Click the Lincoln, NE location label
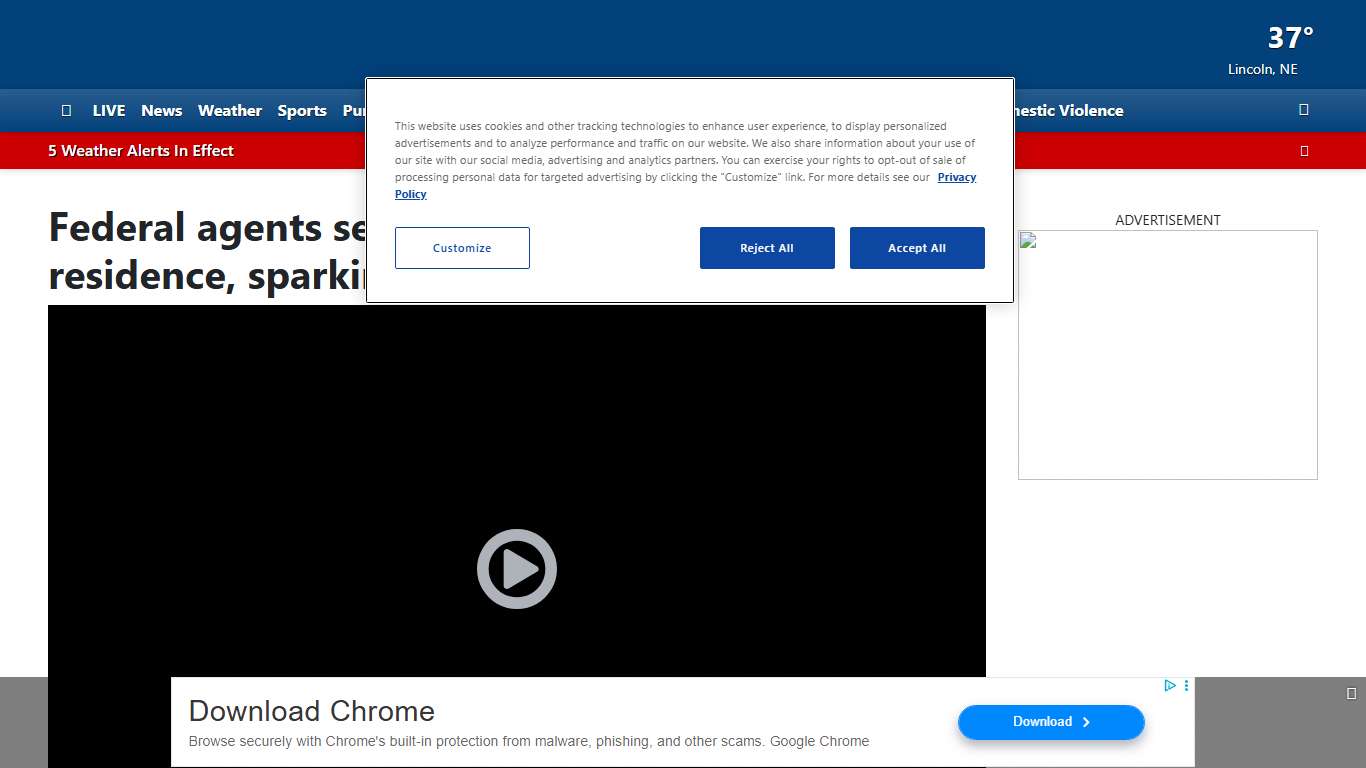The height and width of the screenshot is (768, 1366). tap(1262, 69)
